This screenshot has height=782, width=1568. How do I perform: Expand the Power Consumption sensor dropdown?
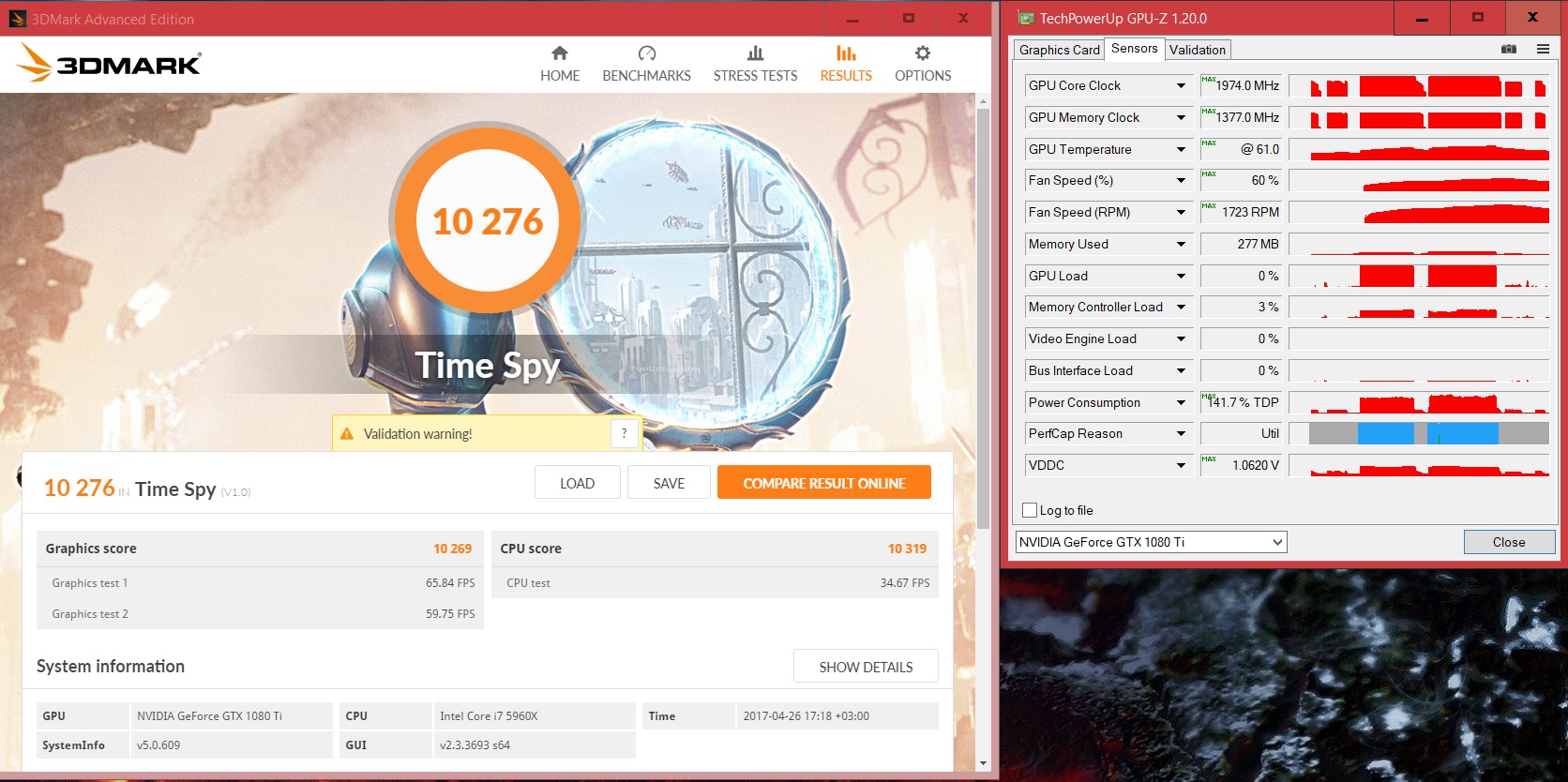pyautogui.click(x=1181, y=402)
